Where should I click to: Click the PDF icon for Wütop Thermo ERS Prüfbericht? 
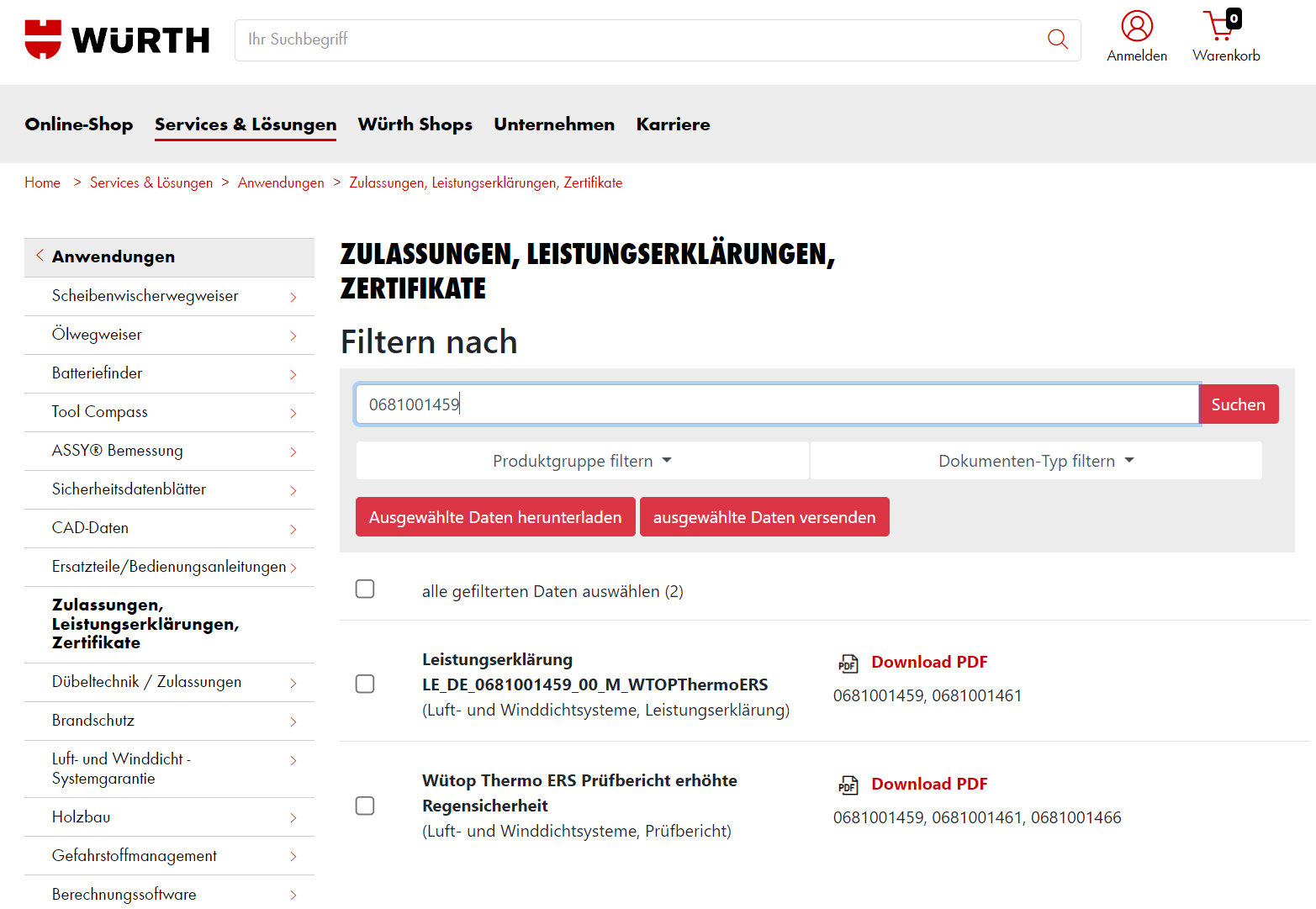tap(848, 785)
